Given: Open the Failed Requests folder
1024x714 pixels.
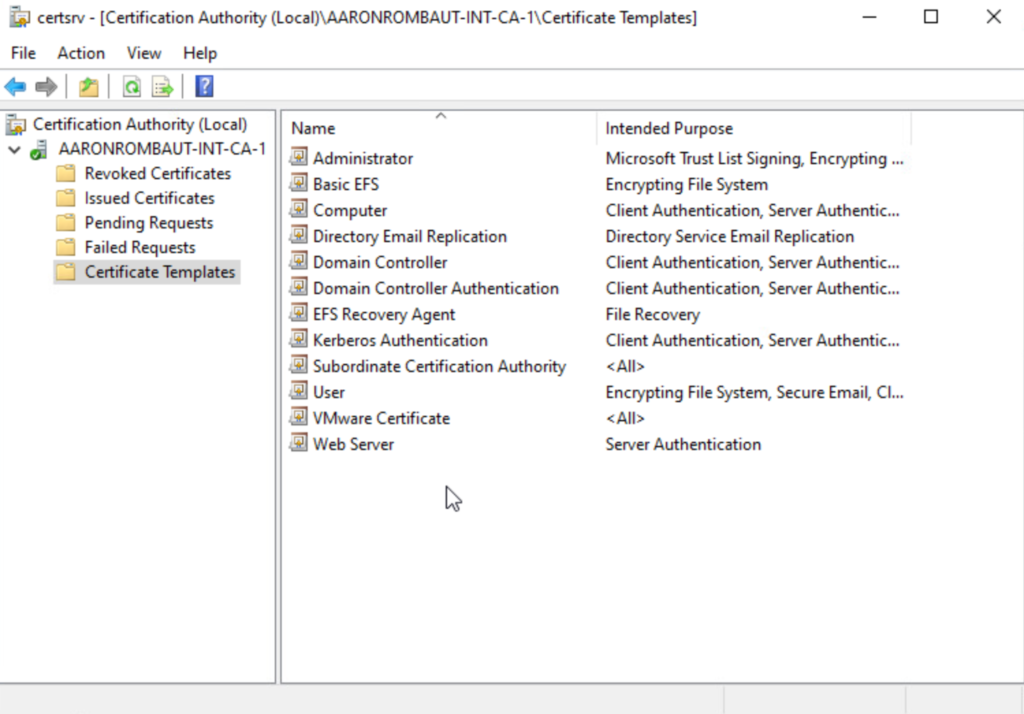Looking at the screenshot, I should click(139, 247).
